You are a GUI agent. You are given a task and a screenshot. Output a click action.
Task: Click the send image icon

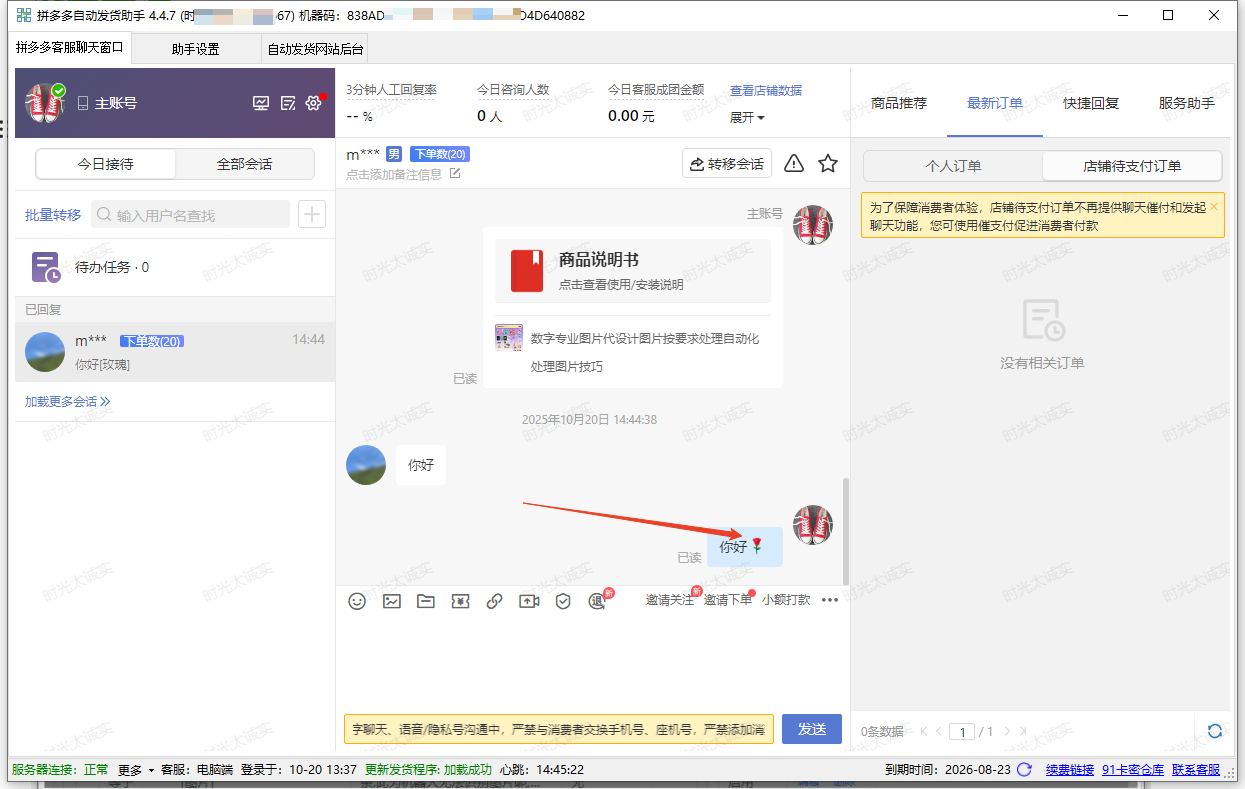pyautogui.click(x=392, y=601)
